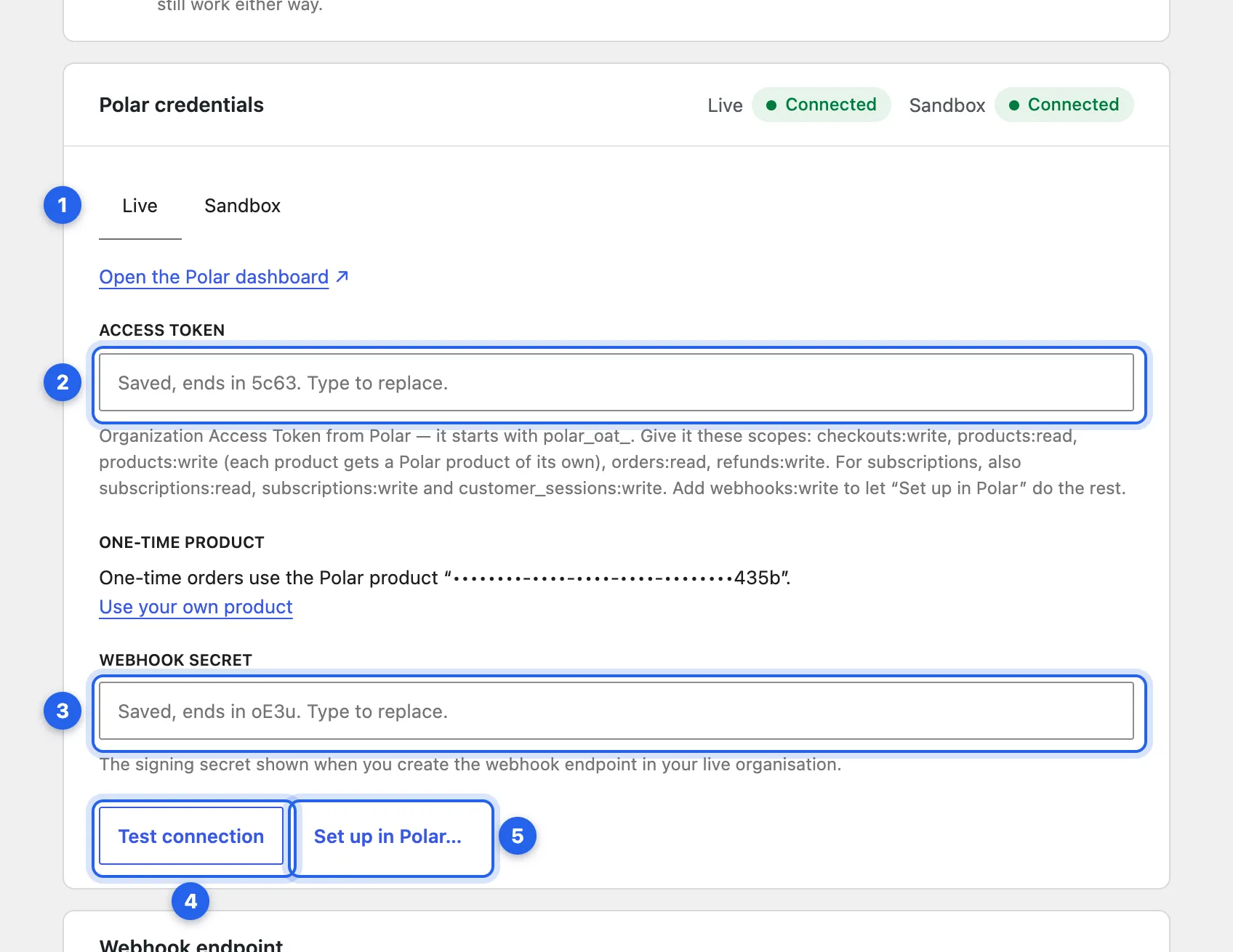The width and height of the screenshot is (1233, 952).
Task: Switch to the Live credentials tab
Action: (140, 206)
